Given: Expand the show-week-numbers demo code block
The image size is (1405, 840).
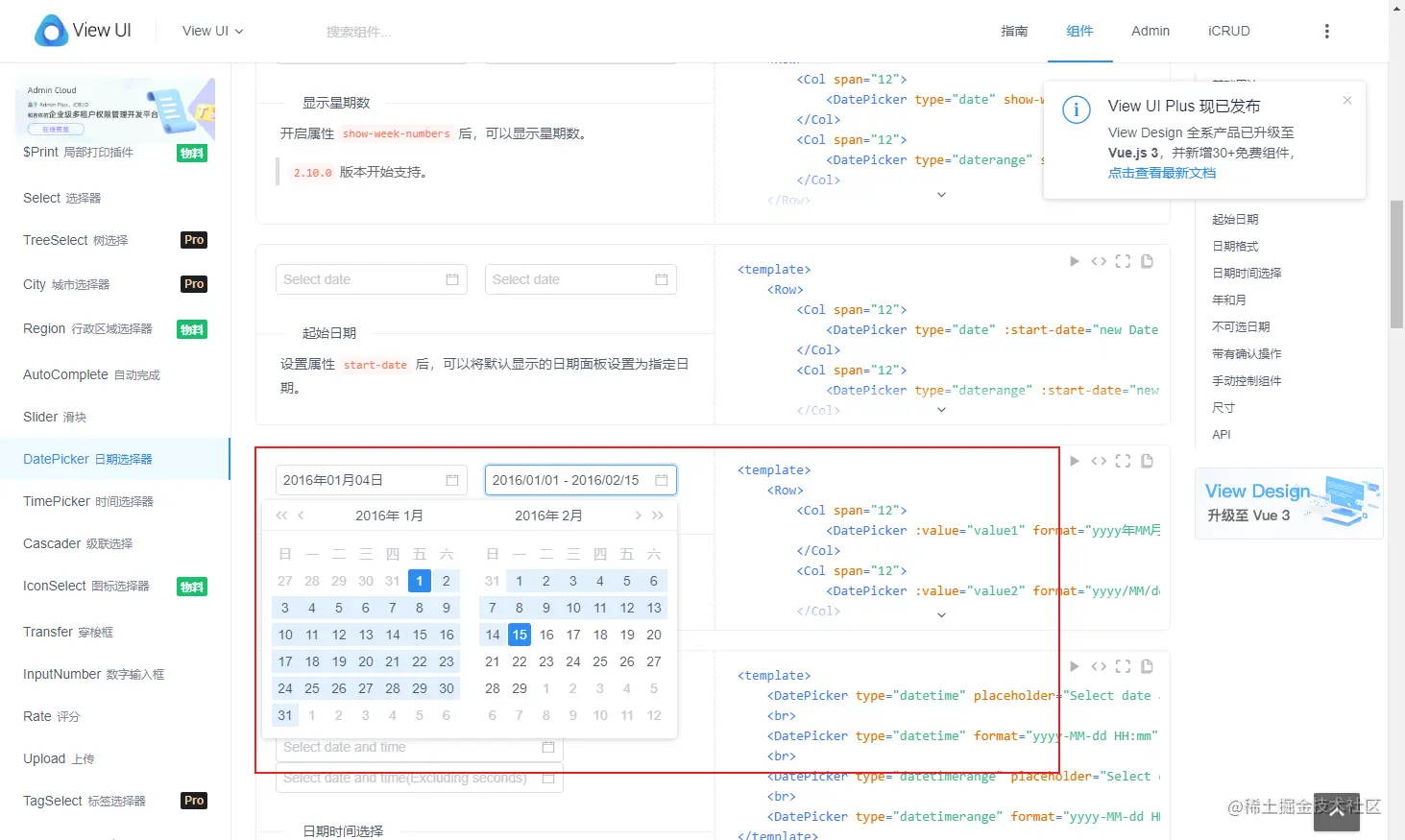Looking at the screenshot, I should [941, 195].
